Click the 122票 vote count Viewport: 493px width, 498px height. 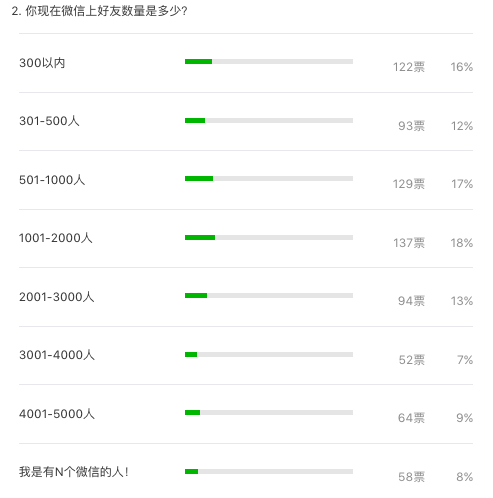click(409, 67)
